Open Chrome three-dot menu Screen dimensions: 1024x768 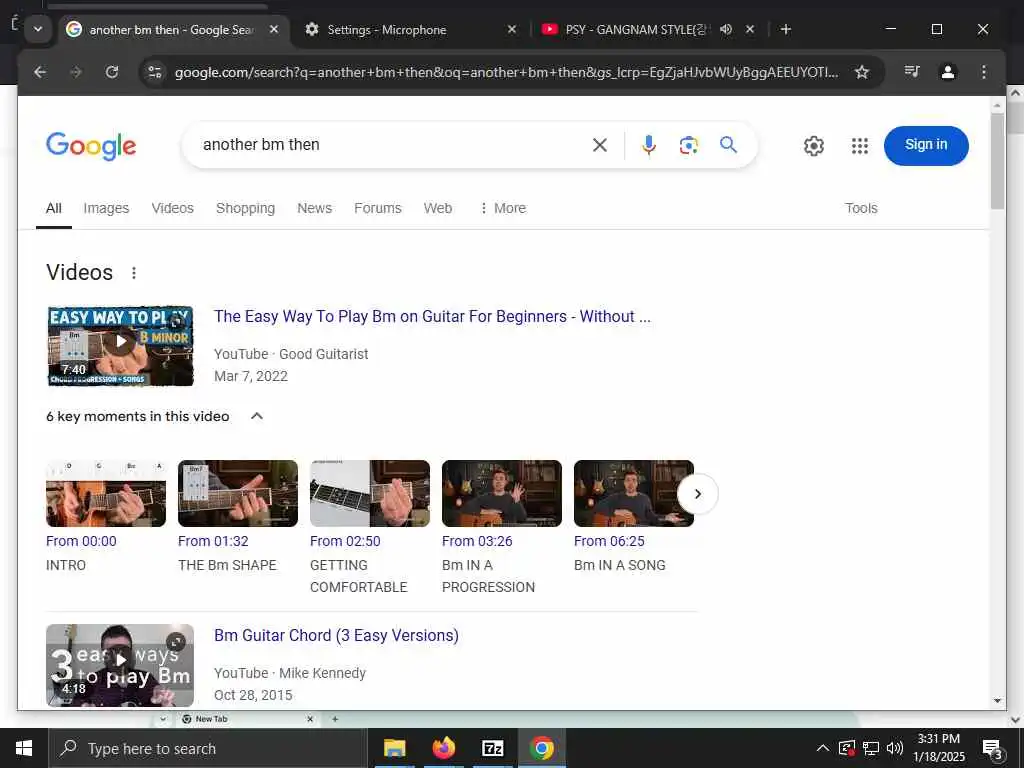(984, 72)
